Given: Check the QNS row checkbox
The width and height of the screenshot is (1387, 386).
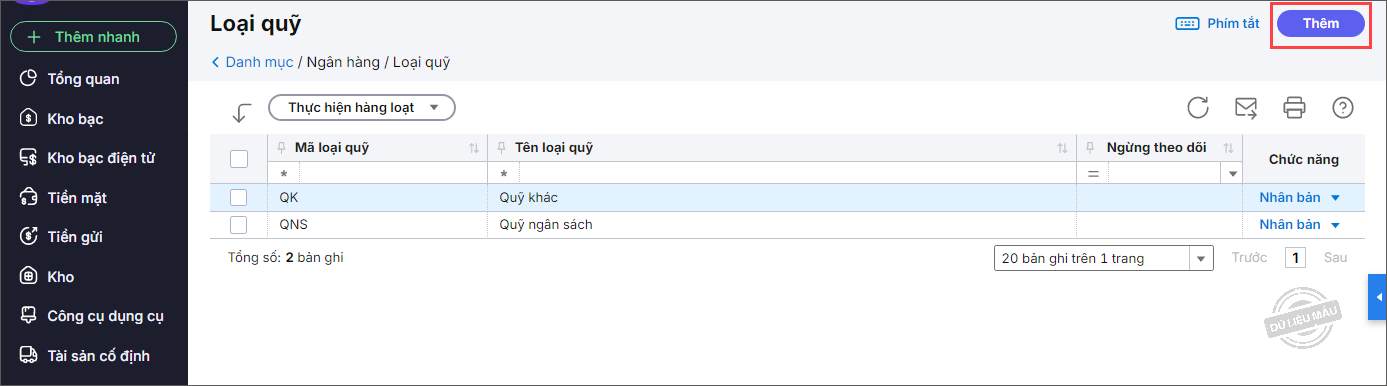Looking at the screenshot, I should (x=239, y=224).
